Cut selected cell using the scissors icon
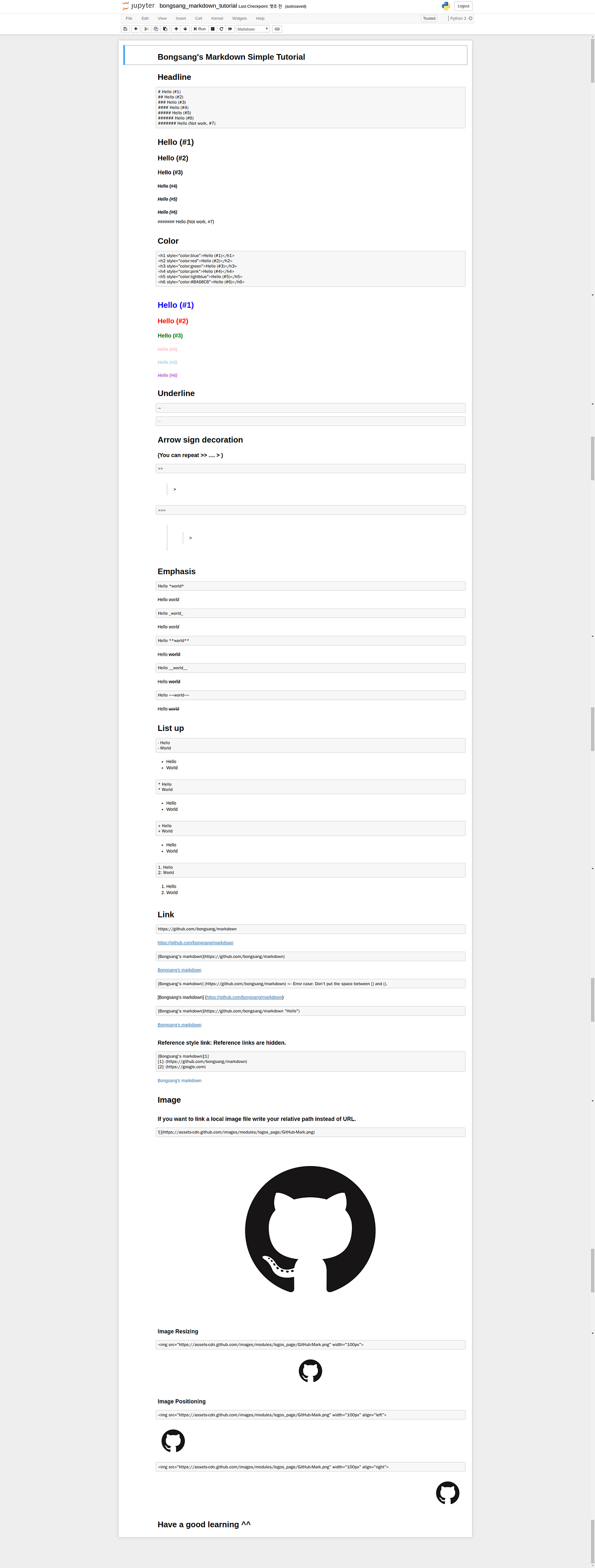This screenshot has height=1568, width=595. (147, 29)
